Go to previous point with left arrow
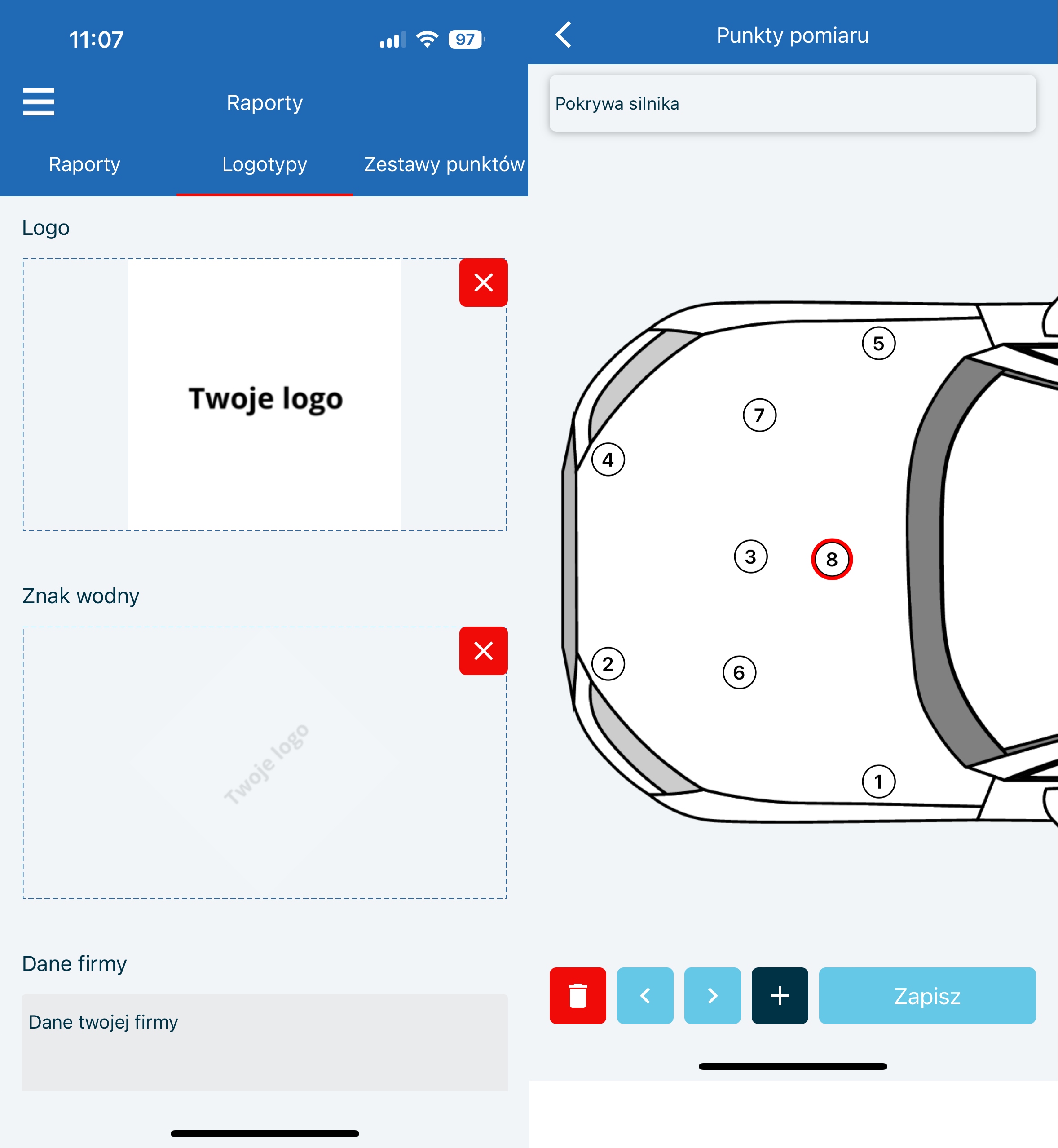 point(645,995)
